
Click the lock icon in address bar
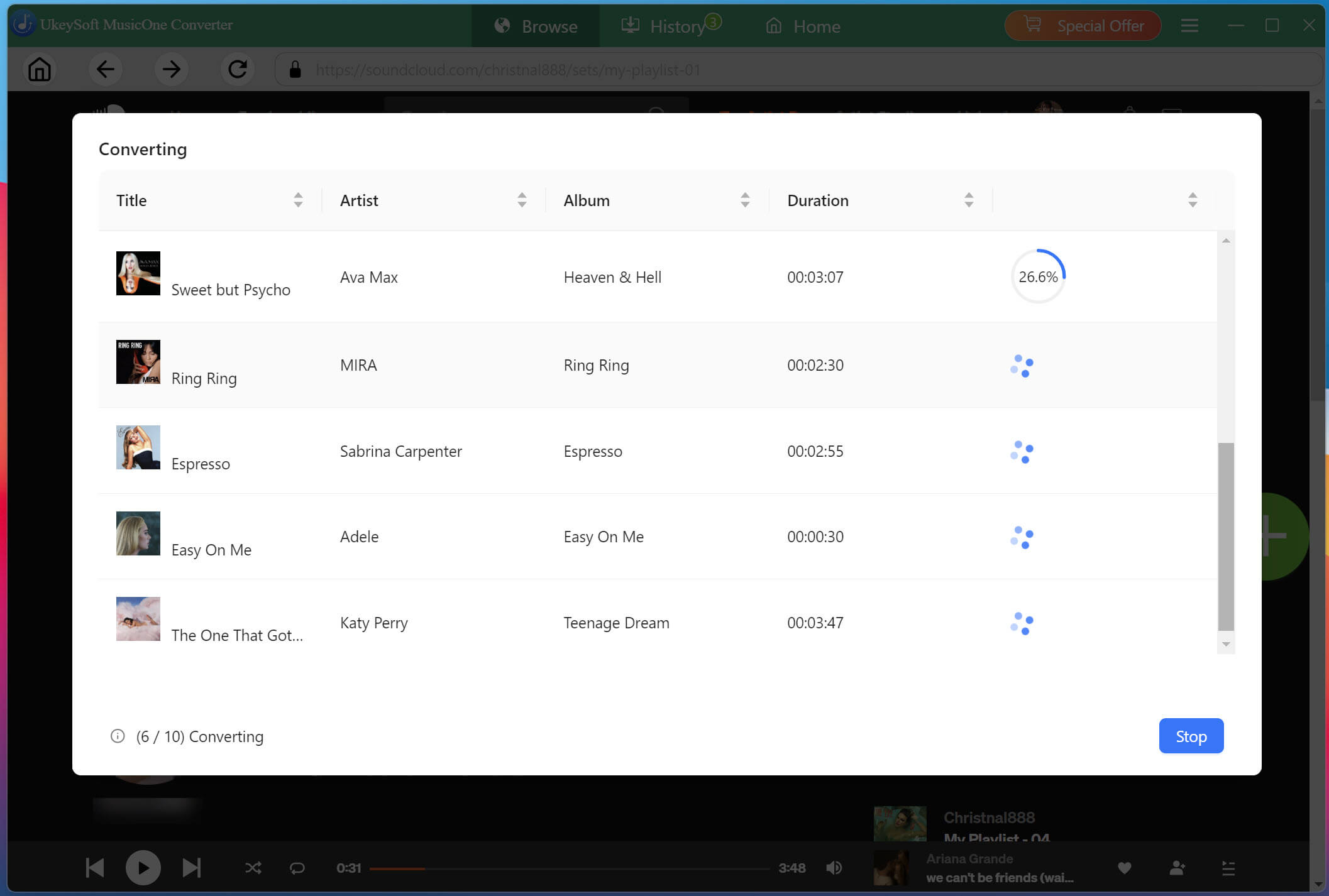(295, 69)
